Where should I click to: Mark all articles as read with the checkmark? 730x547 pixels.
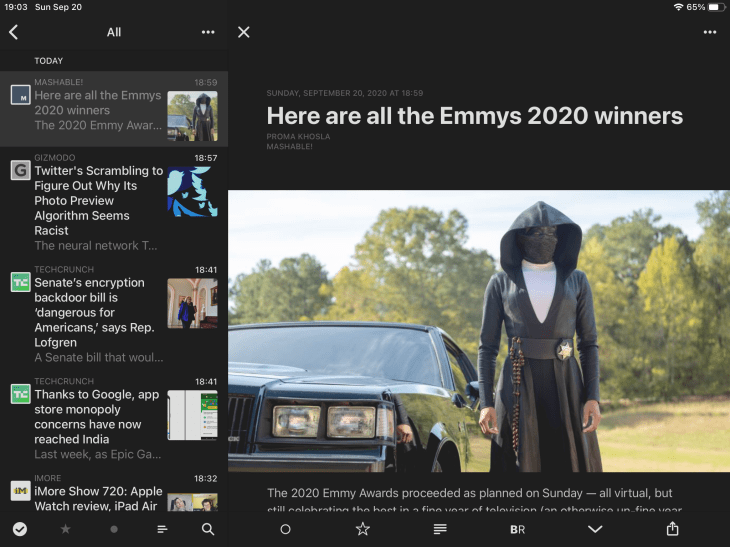coord(19,529)
